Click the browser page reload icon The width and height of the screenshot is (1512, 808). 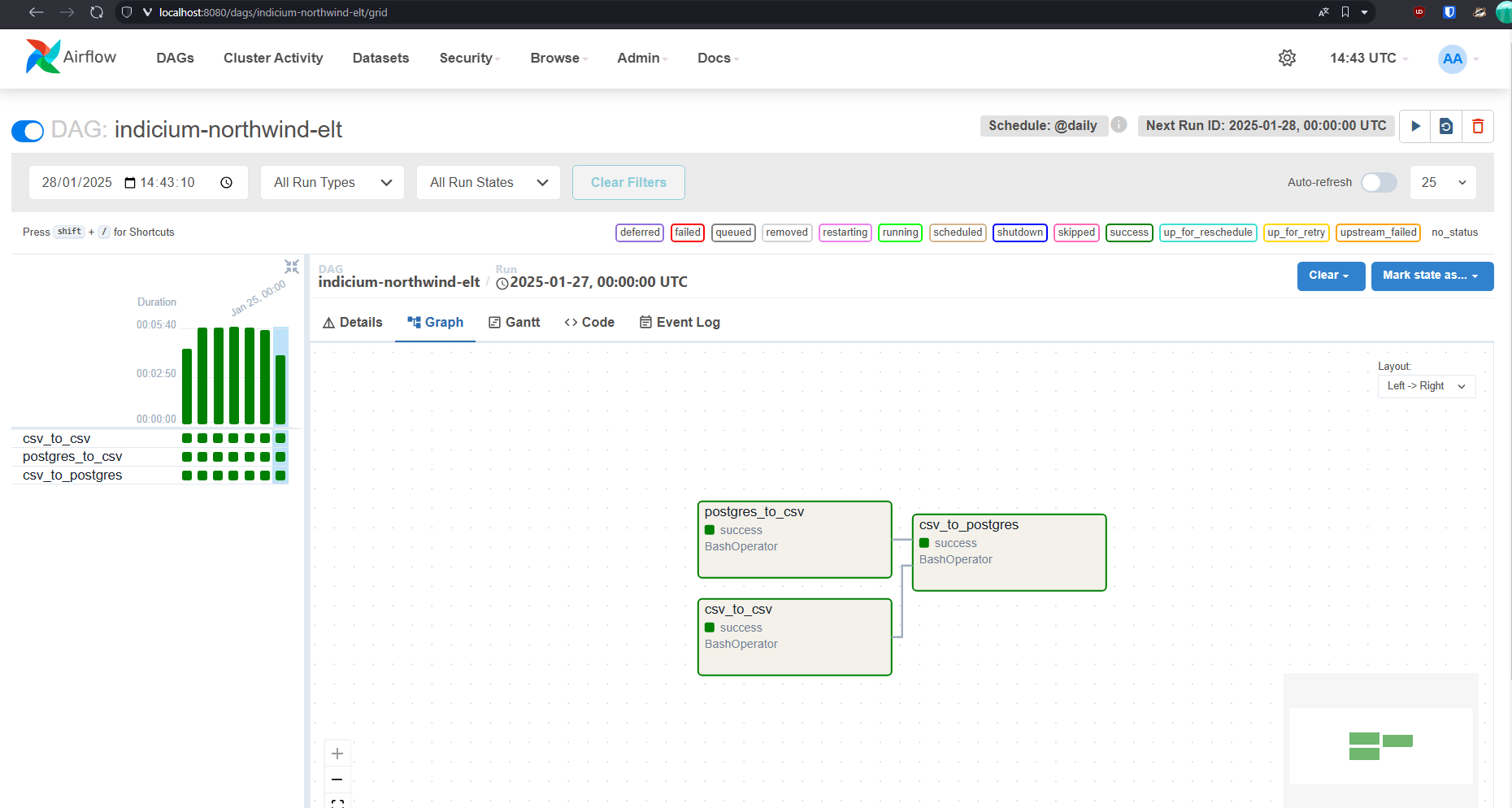pos(97,12)
